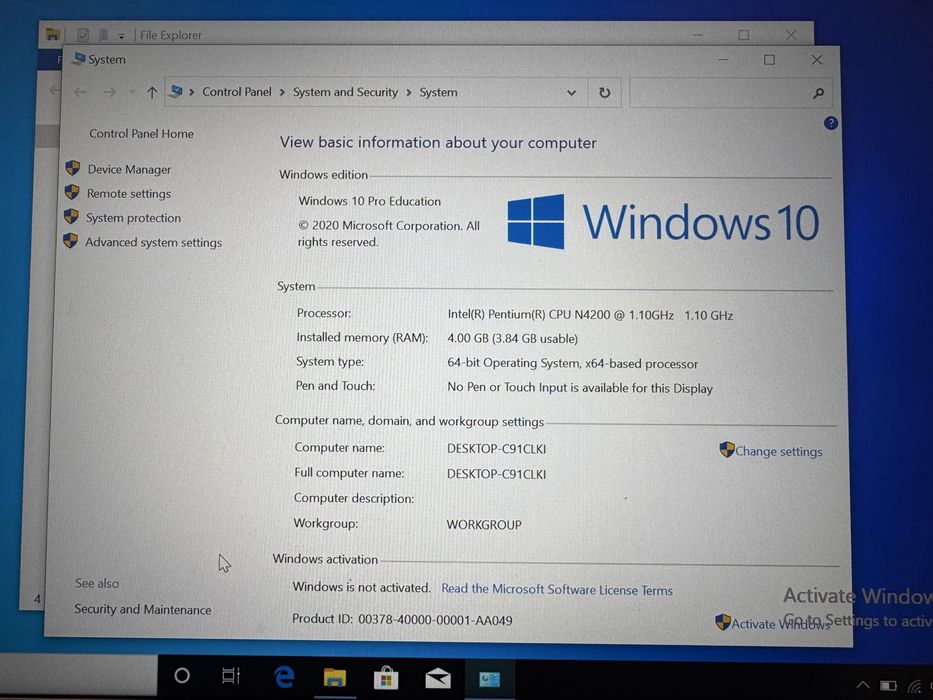Go back using the back arrow

(80, 92)
